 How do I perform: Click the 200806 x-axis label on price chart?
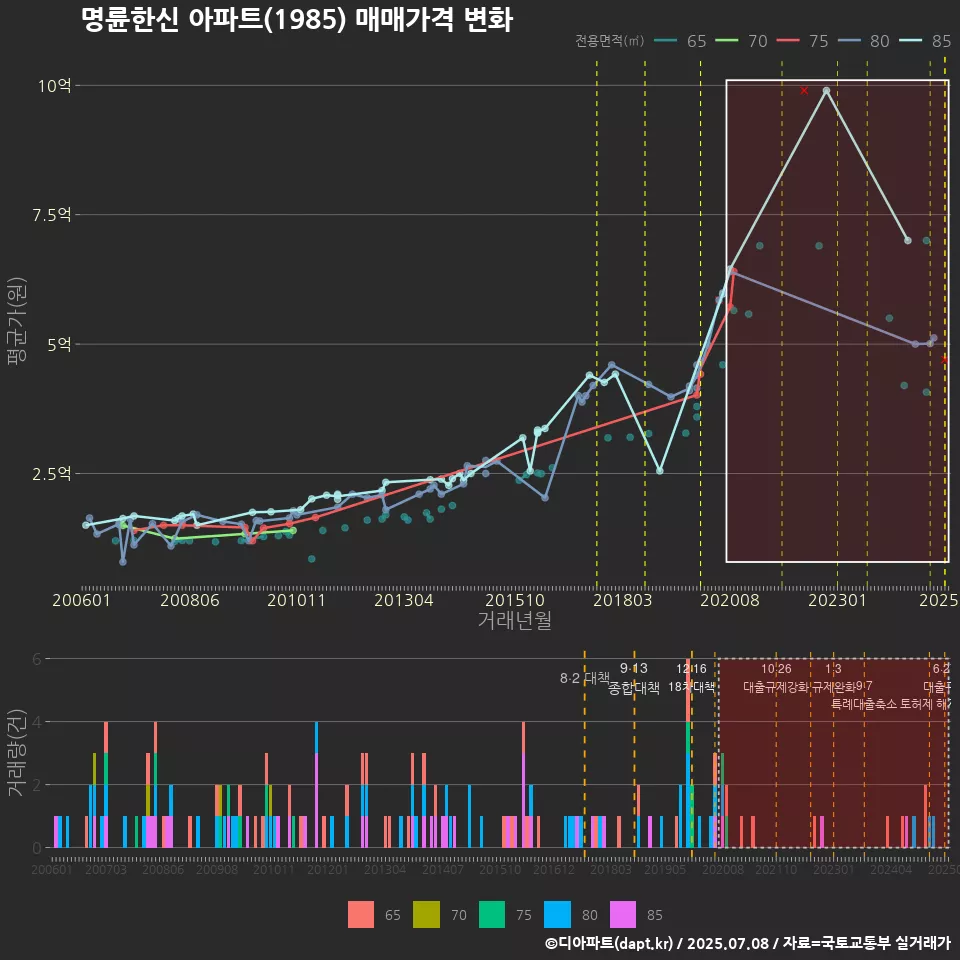[x=190, y=600]
